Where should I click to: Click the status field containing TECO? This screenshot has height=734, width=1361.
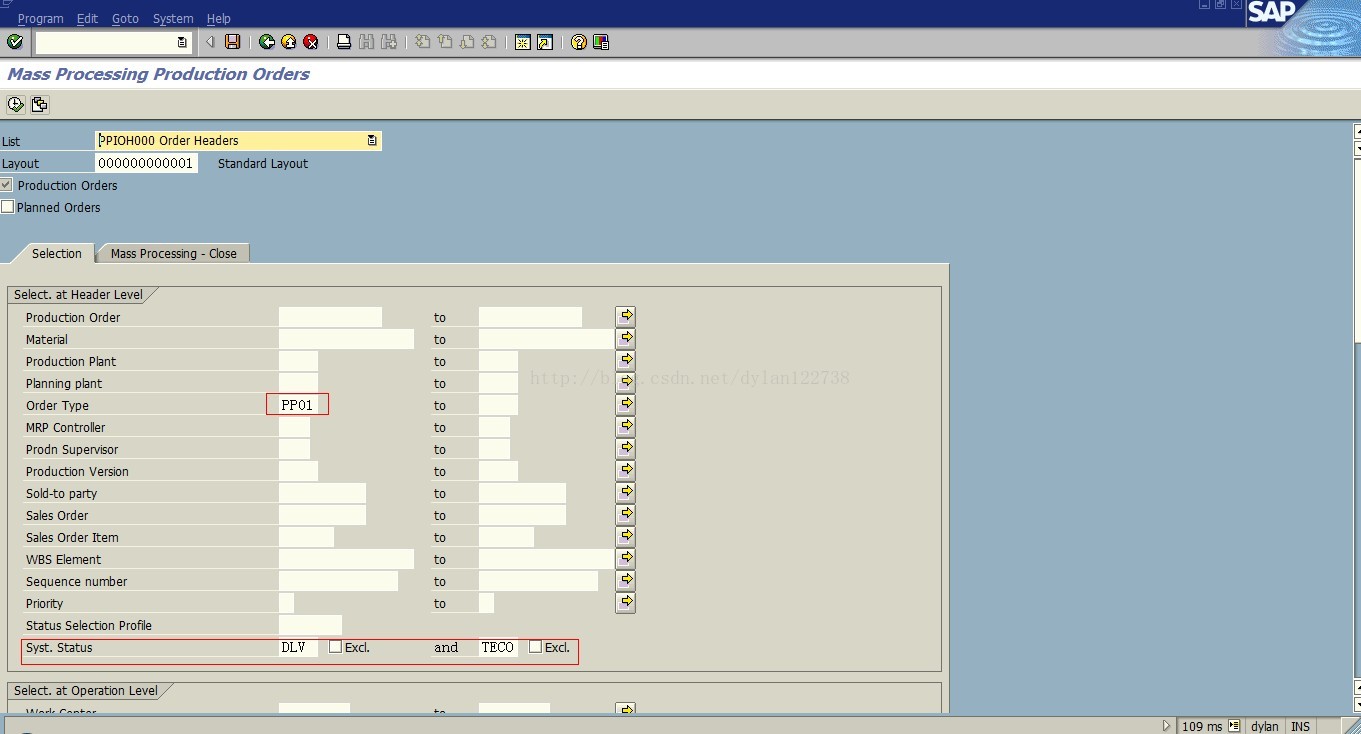coord(498,647)
